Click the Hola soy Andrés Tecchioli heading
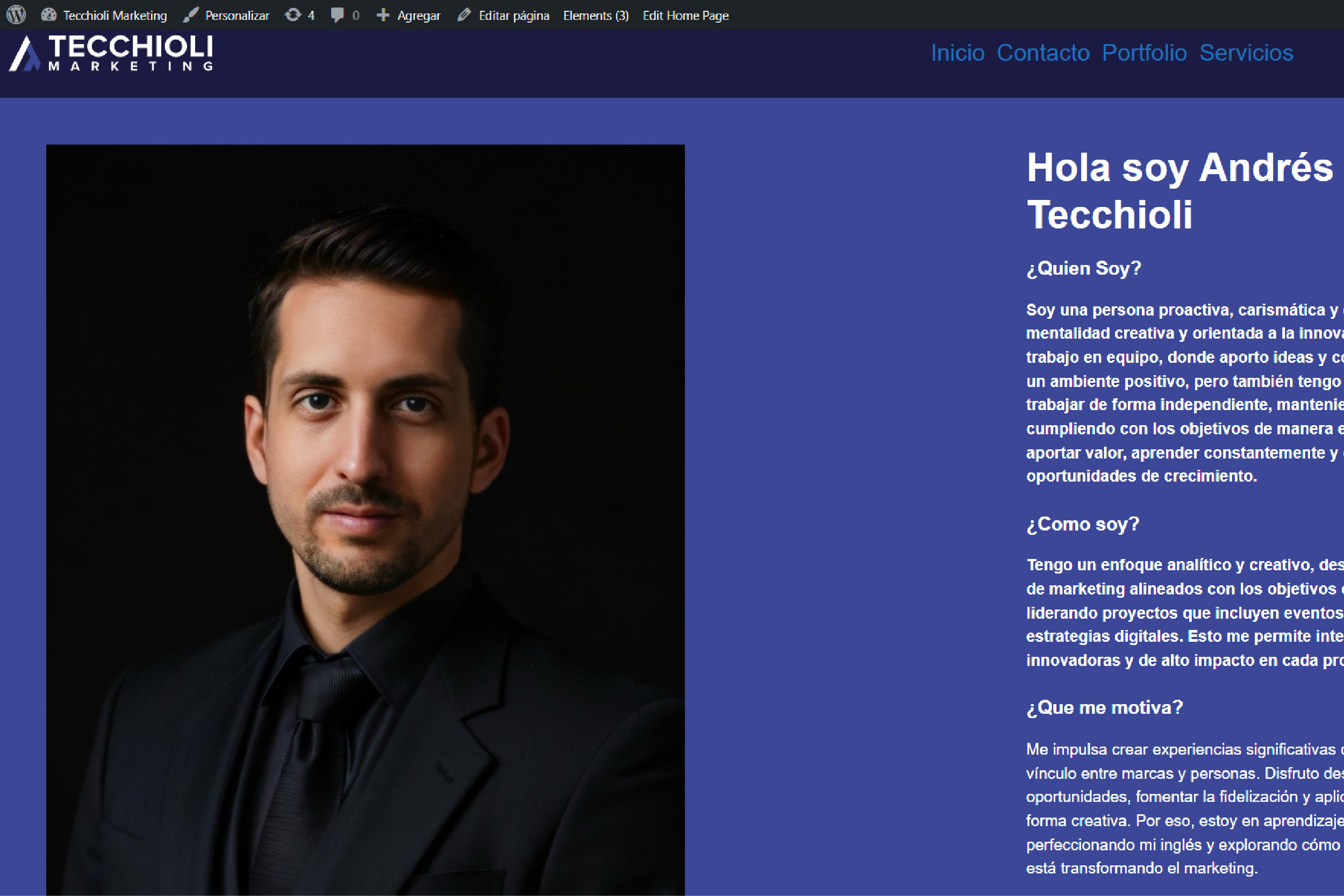 [x=1179, y=191]
